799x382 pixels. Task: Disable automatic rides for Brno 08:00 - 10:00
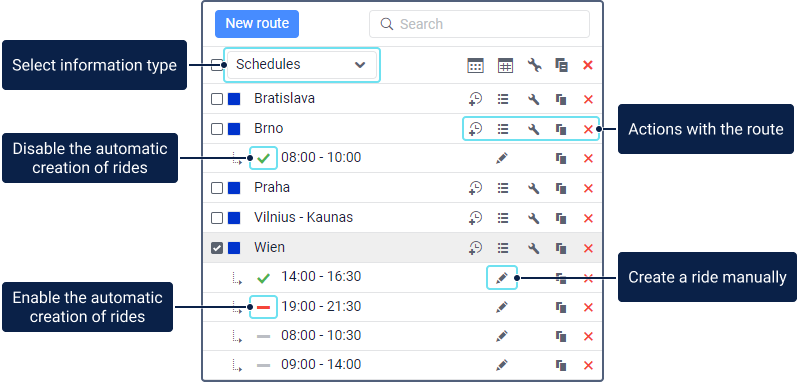coord(263,158)
